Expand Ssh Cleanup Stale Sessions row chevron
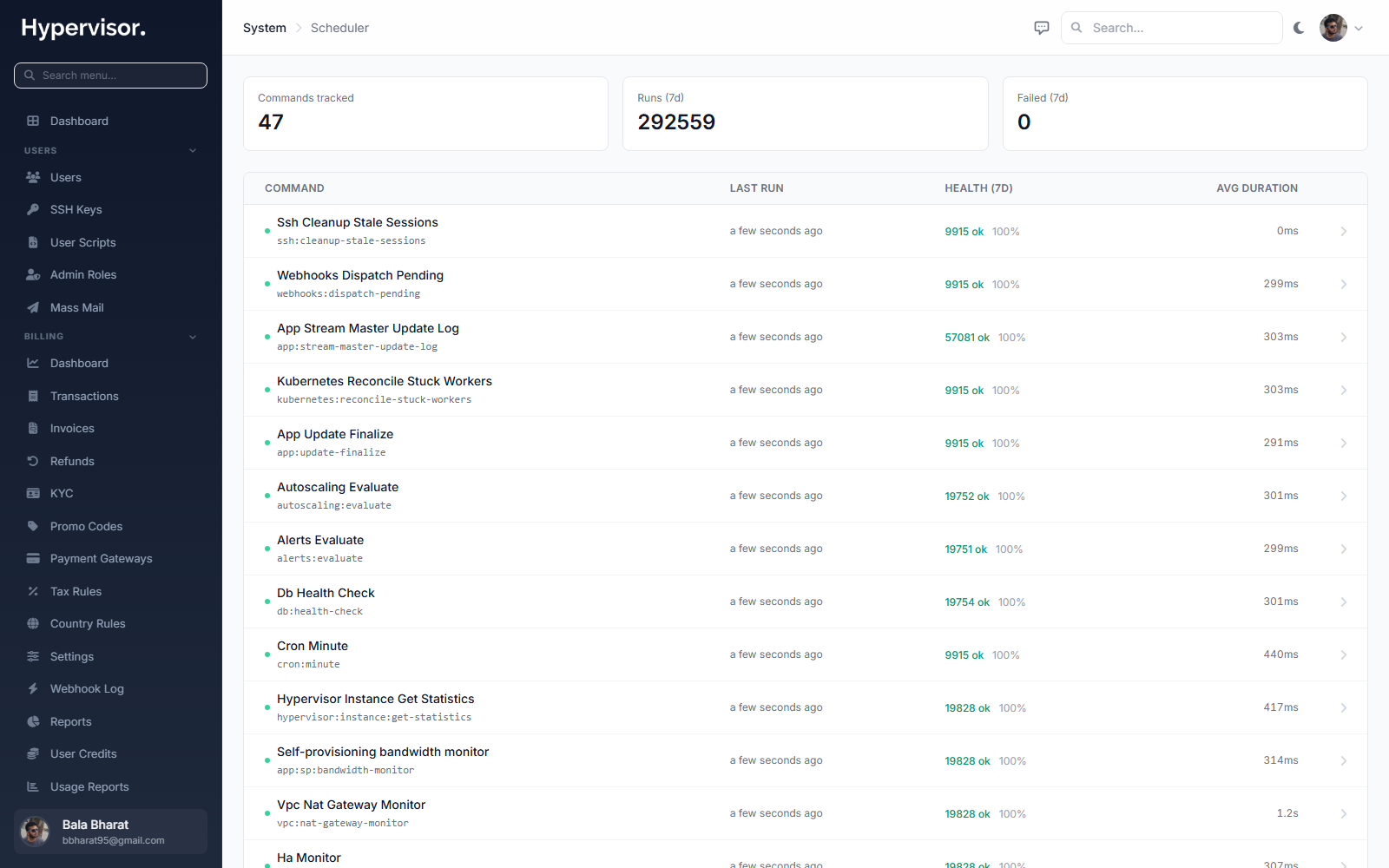 (x=1344, y=231)
